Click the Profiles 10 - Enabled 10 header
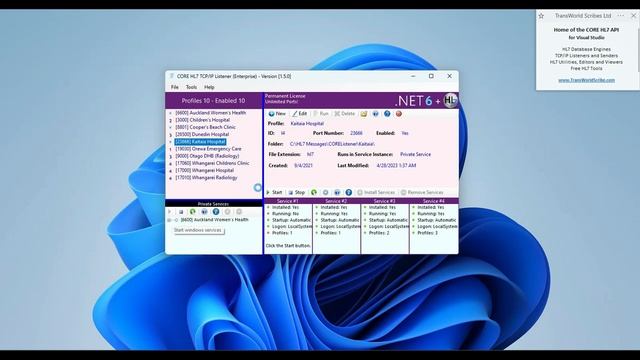Viewport: 640px width, 360px height. [213, 100]
